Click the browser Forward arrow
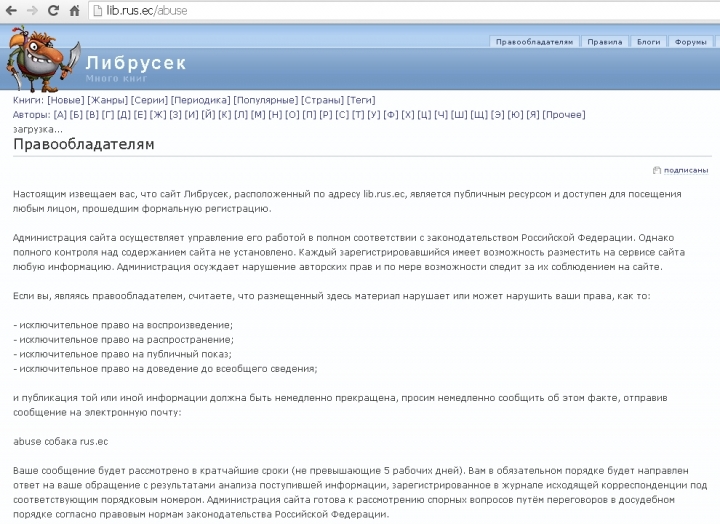 pos(32,10)
